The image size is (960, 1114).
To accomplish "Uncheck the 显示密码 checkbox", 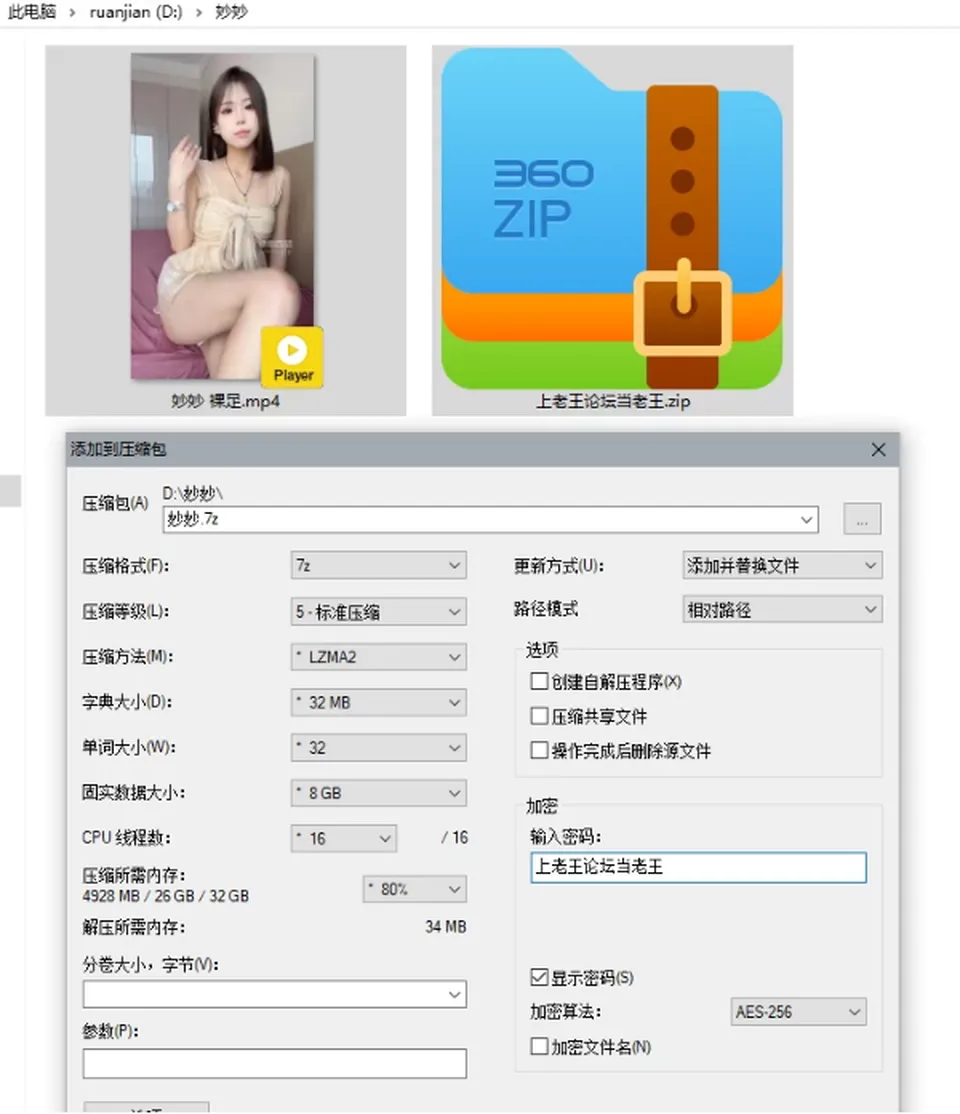I will [x=539, y=978].
